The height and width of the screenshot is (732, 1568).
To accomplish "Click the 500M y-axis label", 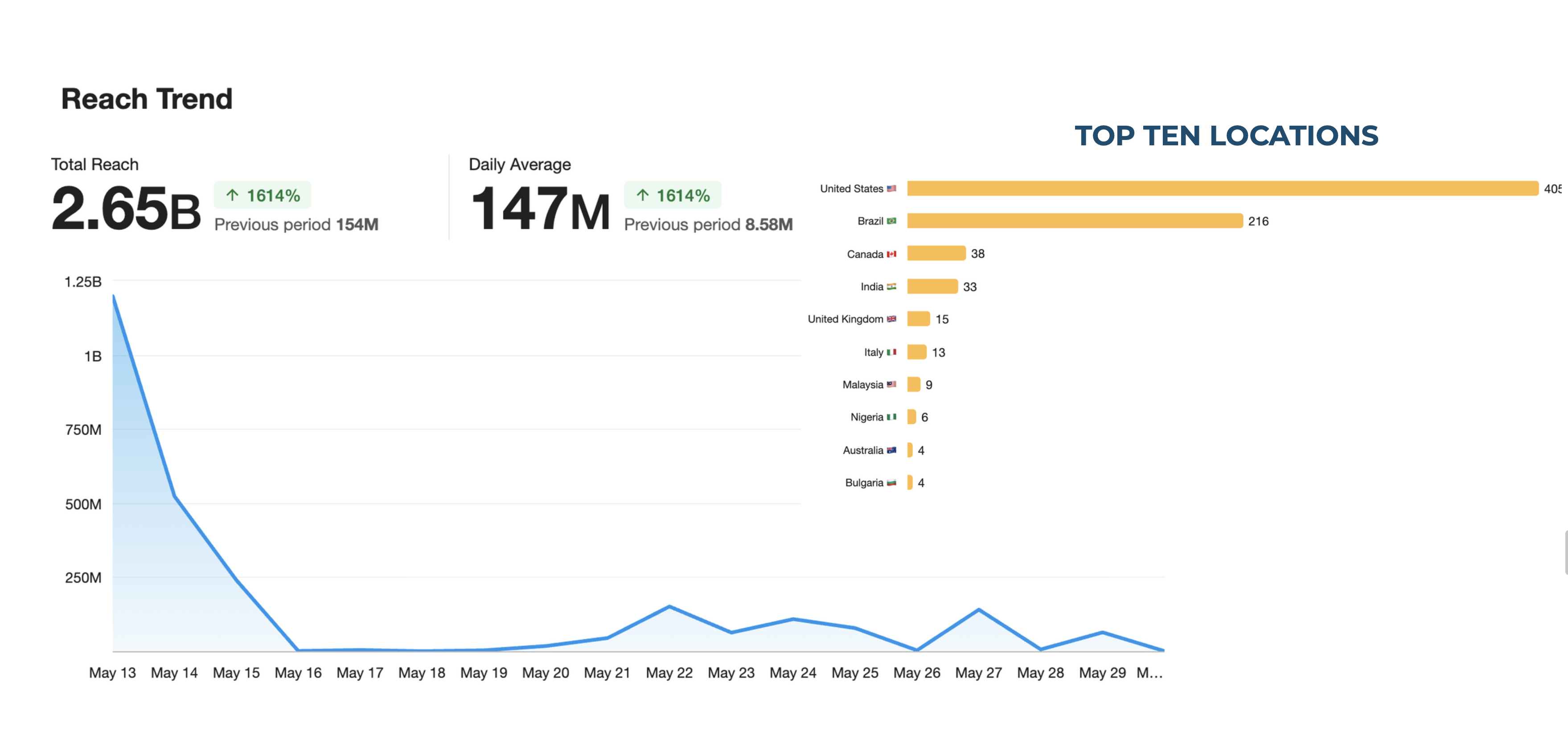I will 83,504.
